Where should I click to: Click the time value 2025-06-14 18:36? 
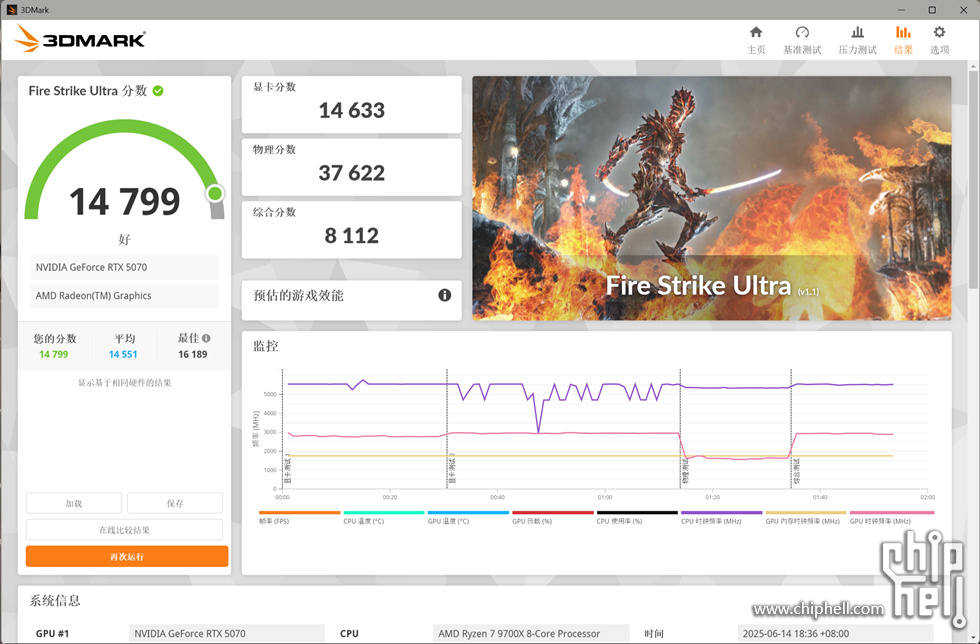click(835, 633)
